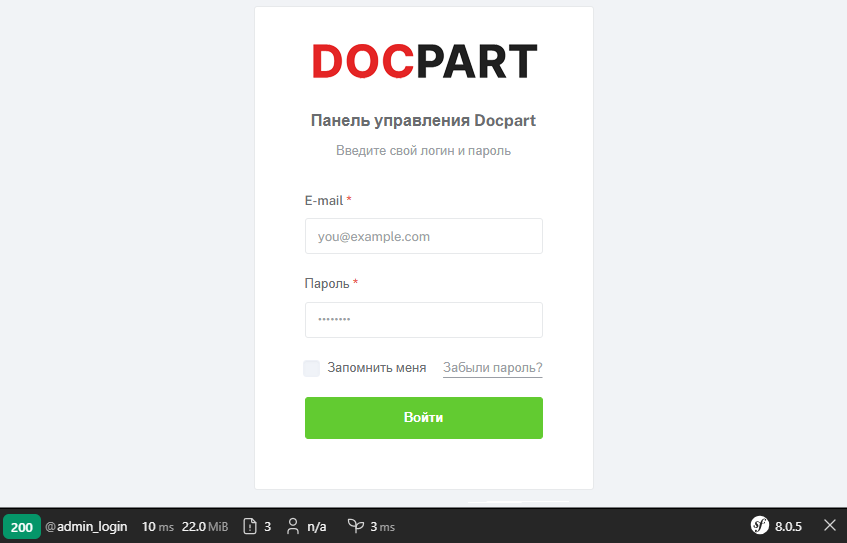Open the Symfony 8.0.5 version info
The height and width of the screenshot is (543, 847).
pos(788,526)
